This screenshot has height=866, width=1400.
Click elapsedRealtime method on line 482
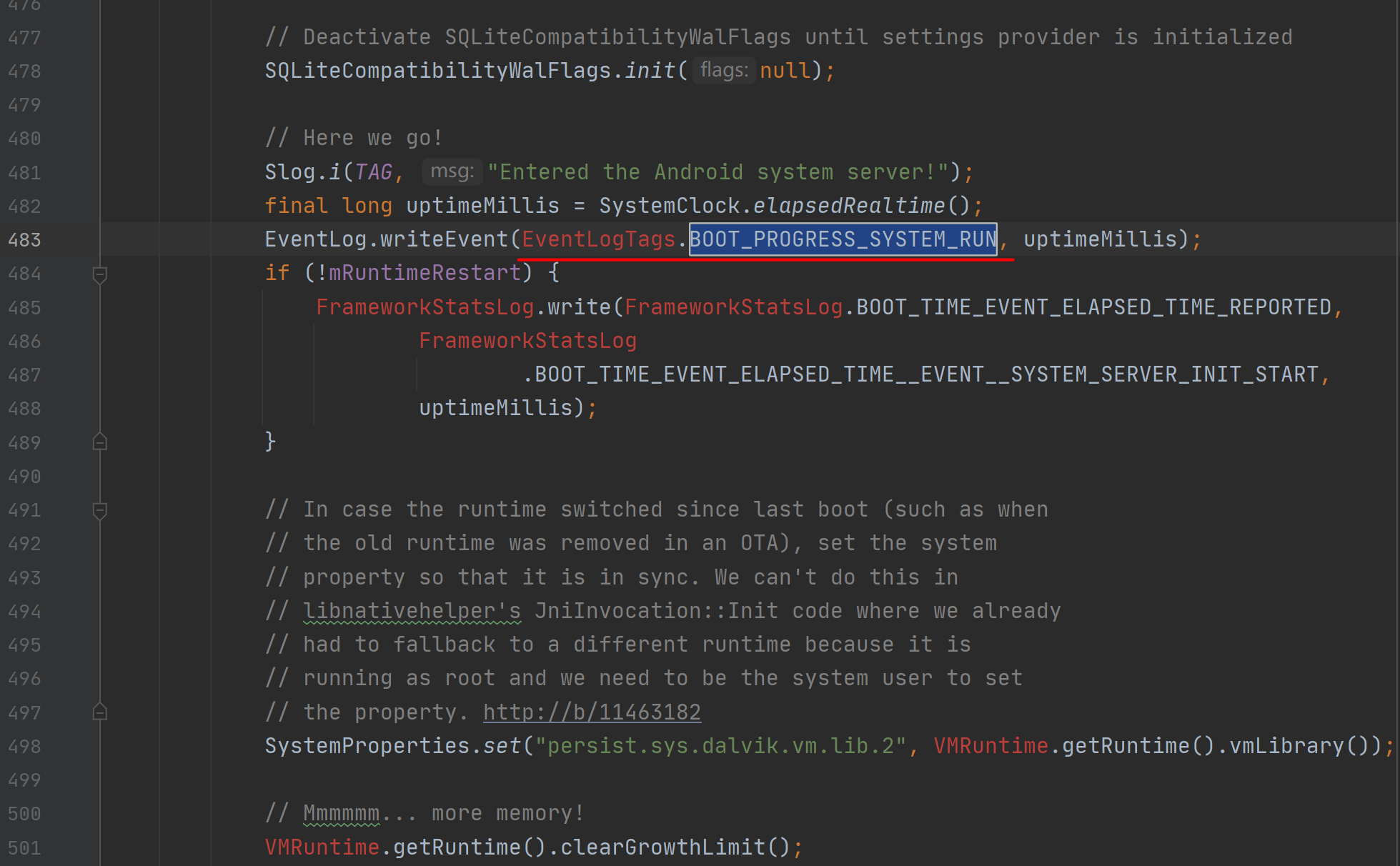click(849, 206)
